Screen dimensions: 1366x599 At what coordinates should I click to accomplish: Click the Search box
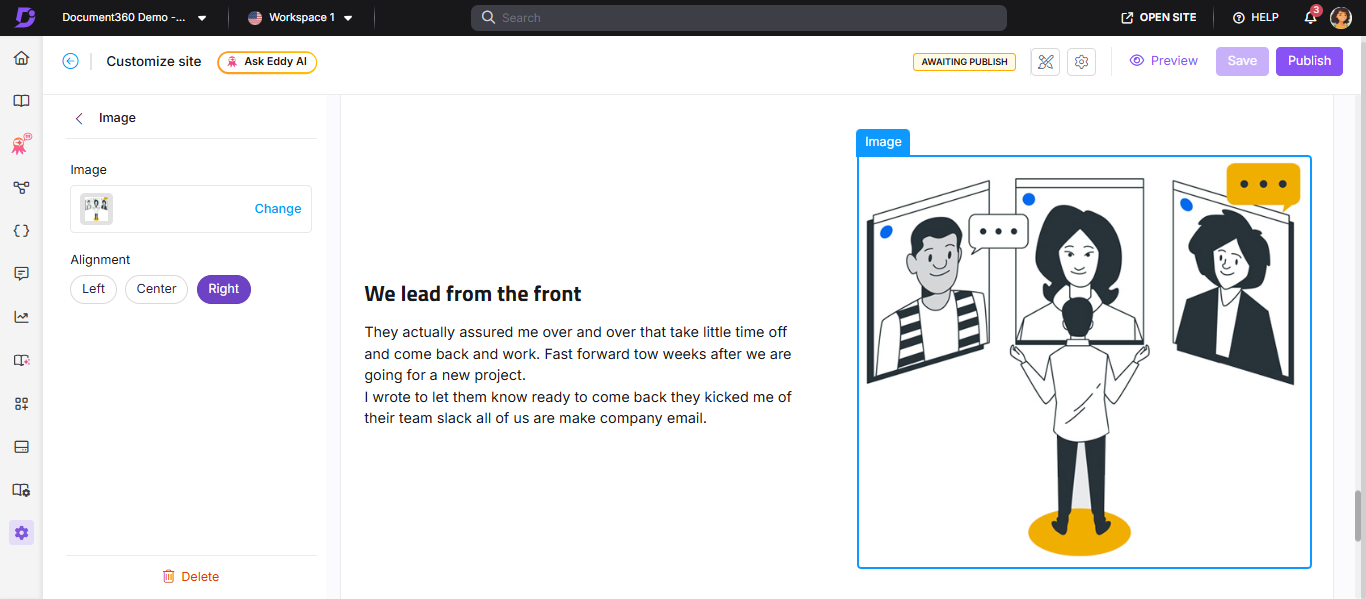738,18
